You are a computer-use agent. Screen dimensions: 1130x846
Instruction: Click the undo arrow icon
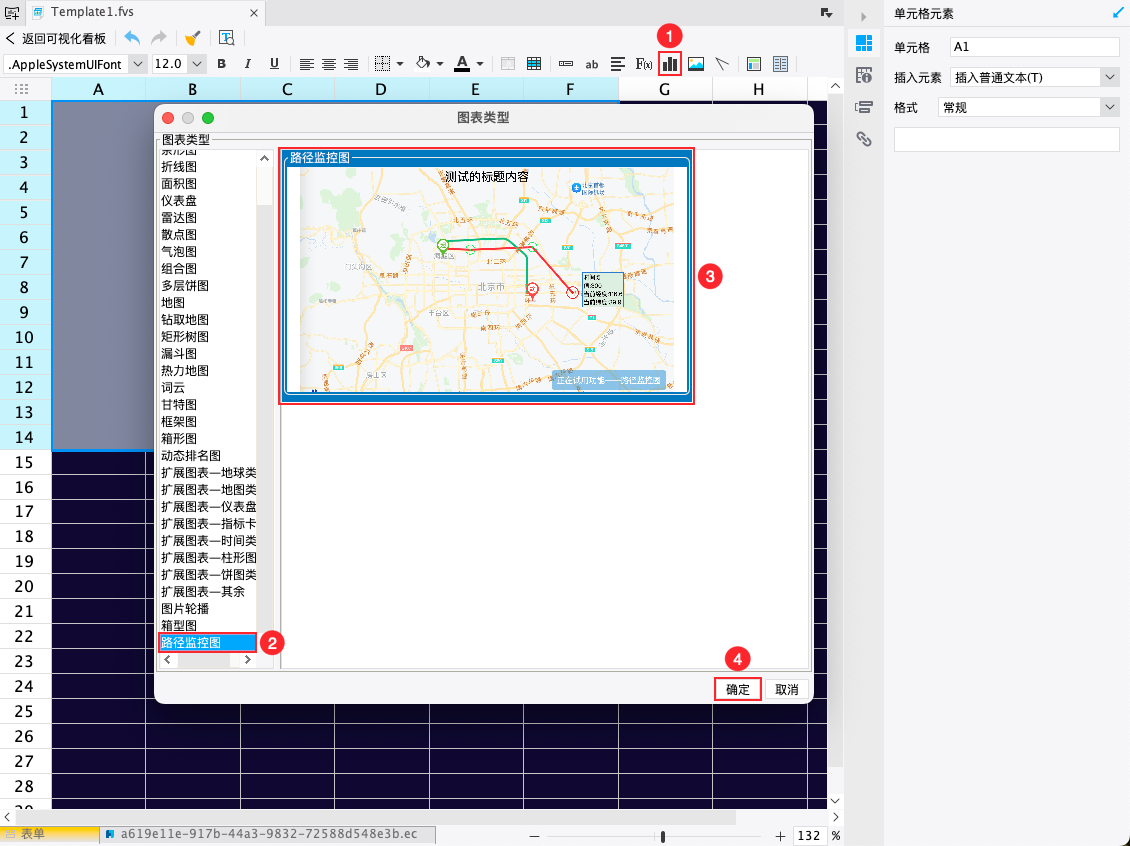pyautogui.click(x=132, y=38)
